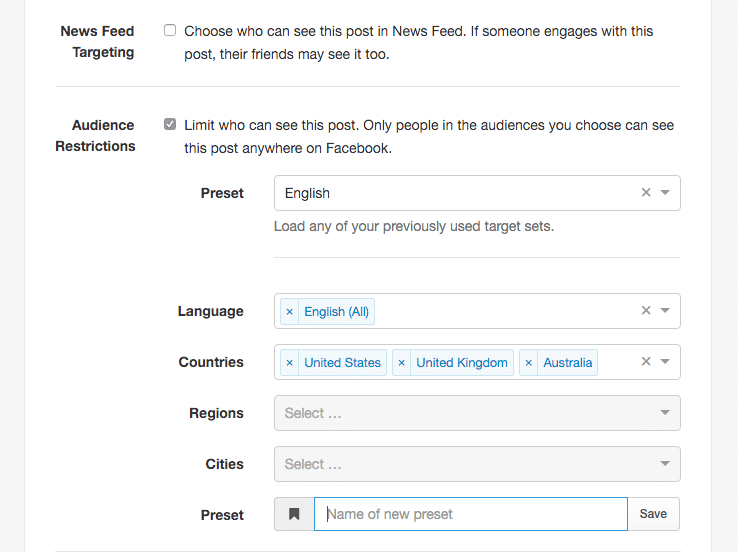Viewport: 738px width, 552px height.
Task: Select the United Kingdom tag label
Action: click(462, 362)
